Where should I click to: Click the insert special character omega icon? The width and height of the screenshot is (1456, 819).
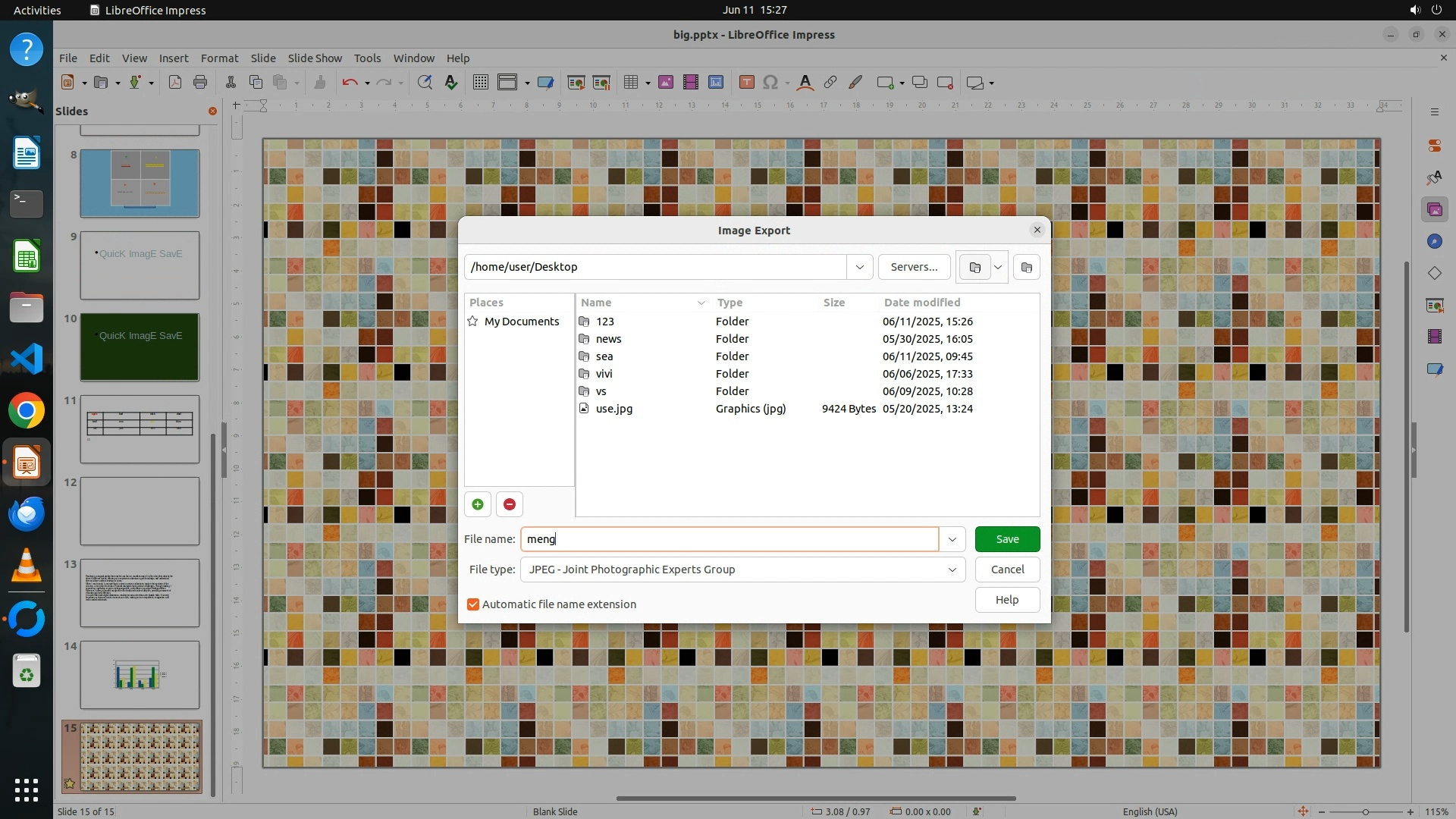click(770, 83)
